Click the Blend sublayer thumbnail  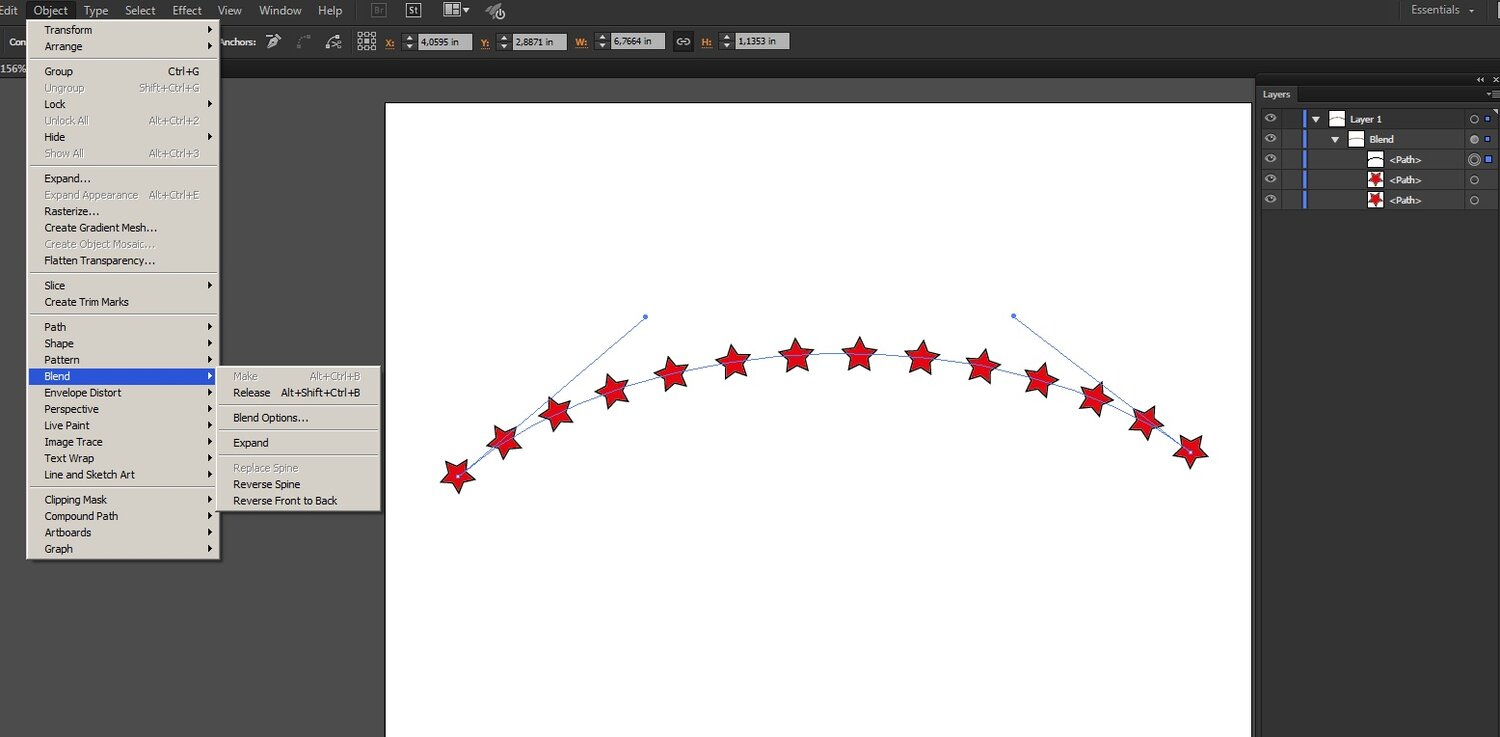pyautogui.click(x=1356, y=139)
